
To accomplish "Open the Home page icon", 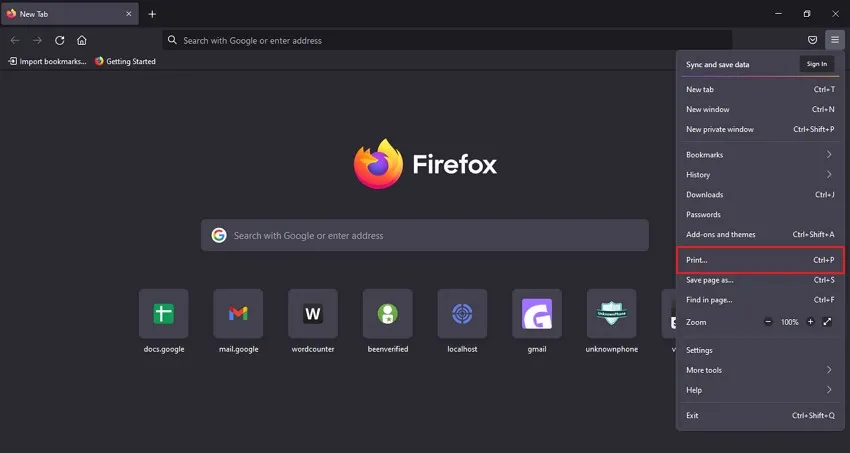I will [81, 41].
